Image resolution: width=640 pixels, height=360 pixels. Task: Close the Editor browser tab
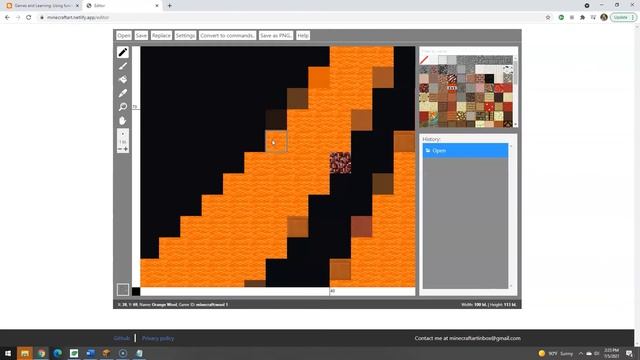point(157,6)
